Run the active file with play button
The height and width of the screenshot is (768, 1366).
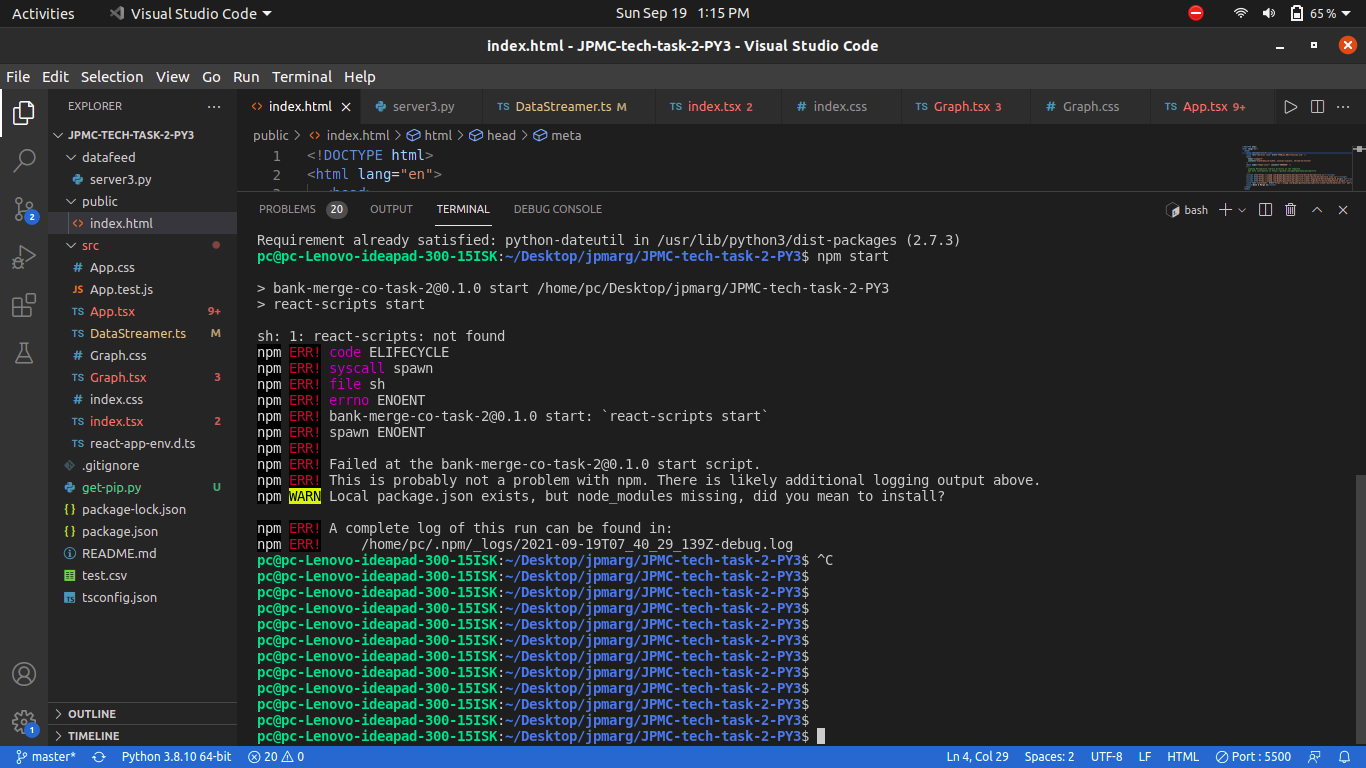coord(1291,106)
